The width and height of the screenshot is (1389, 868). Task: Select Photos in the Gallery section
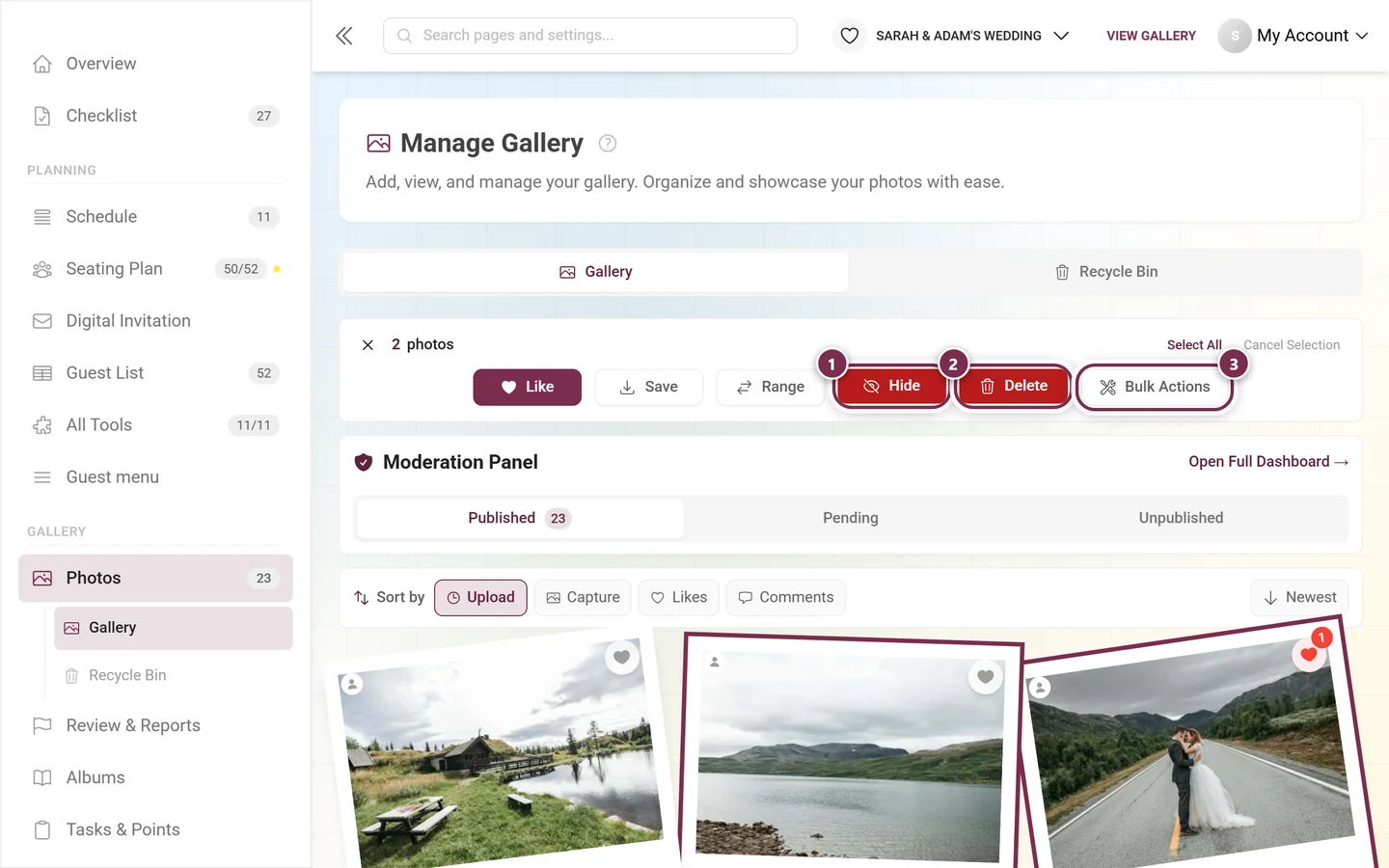click(x=155, y=579)
